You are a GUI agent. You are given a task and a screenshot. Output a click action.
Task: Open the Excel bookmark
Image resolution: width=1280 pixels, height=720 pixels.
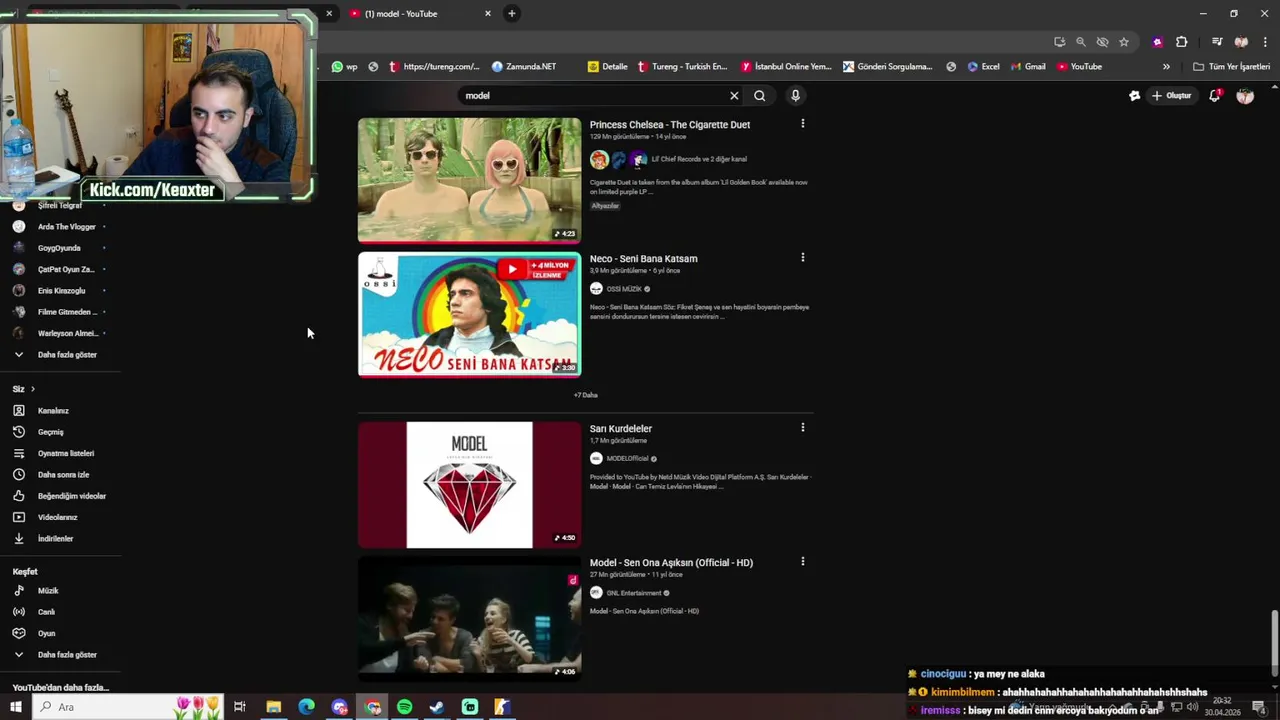tap(984, 67)
